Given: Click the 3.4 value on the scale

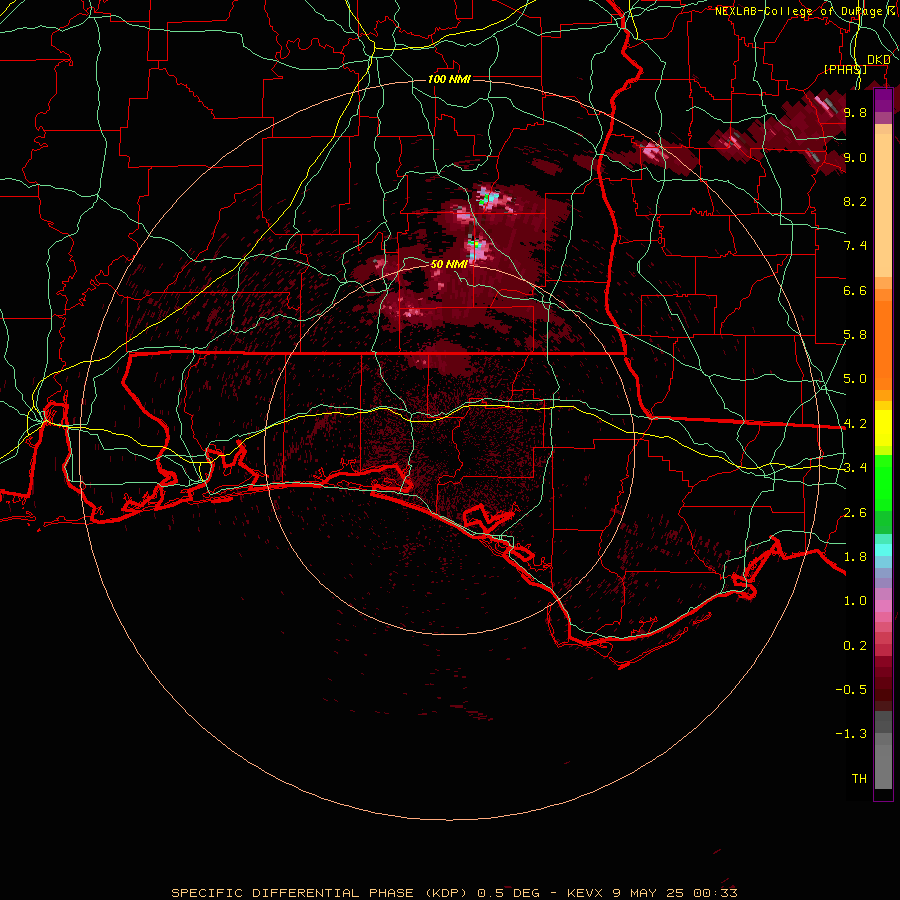Looking at the screenshot, I should (x=855, y=468).
